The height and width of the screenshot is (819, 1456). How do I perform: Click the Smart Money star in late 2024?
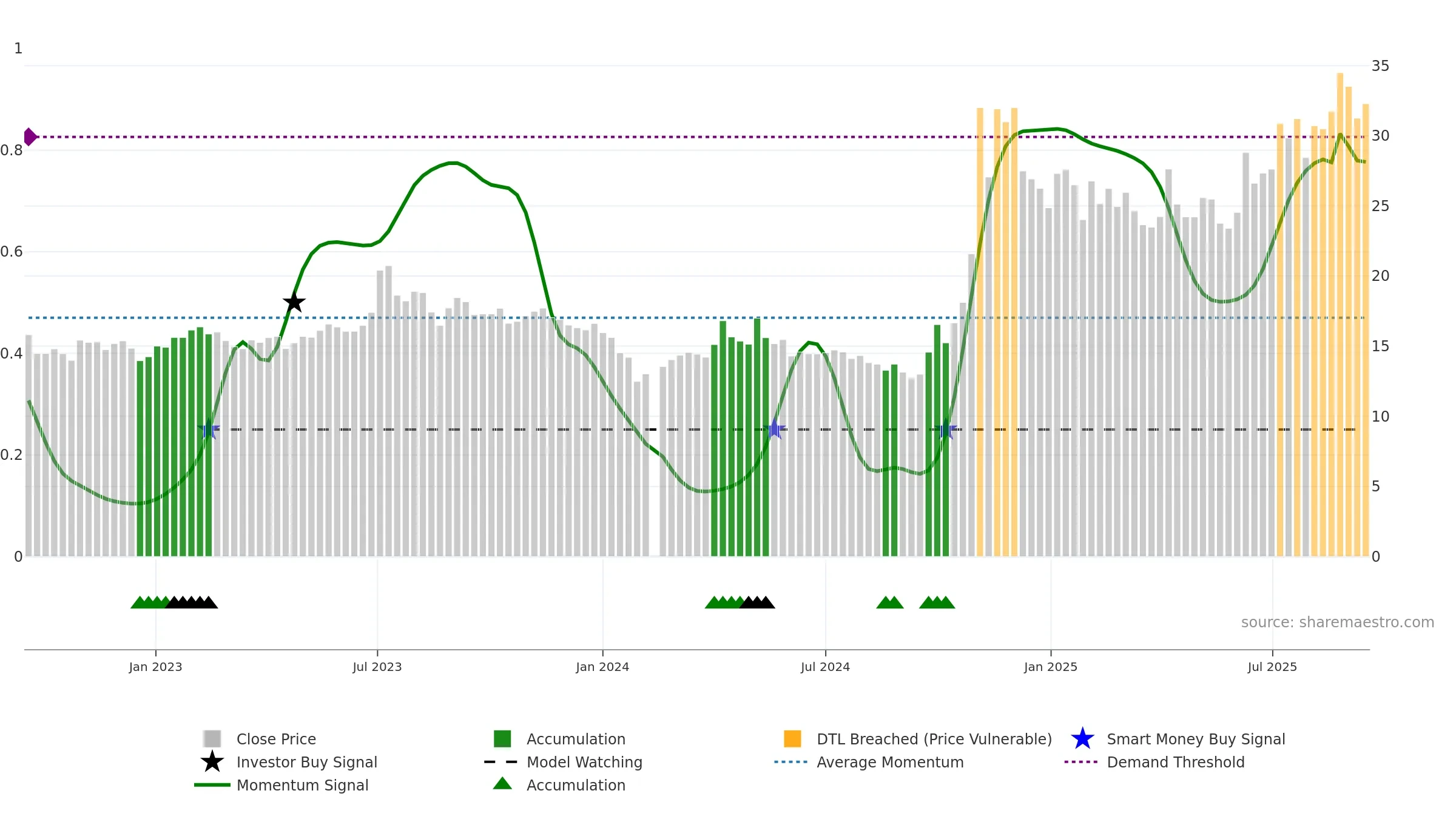pos(946,429)
